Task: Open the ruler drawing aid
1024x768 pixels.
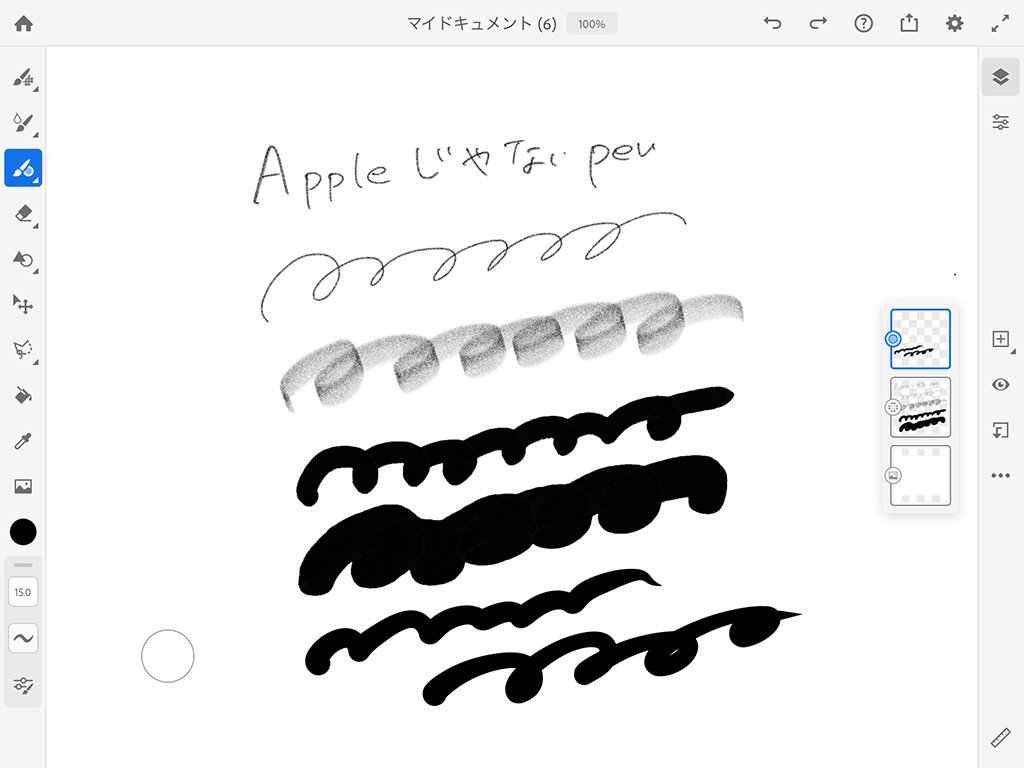Action: (1000, 738)
